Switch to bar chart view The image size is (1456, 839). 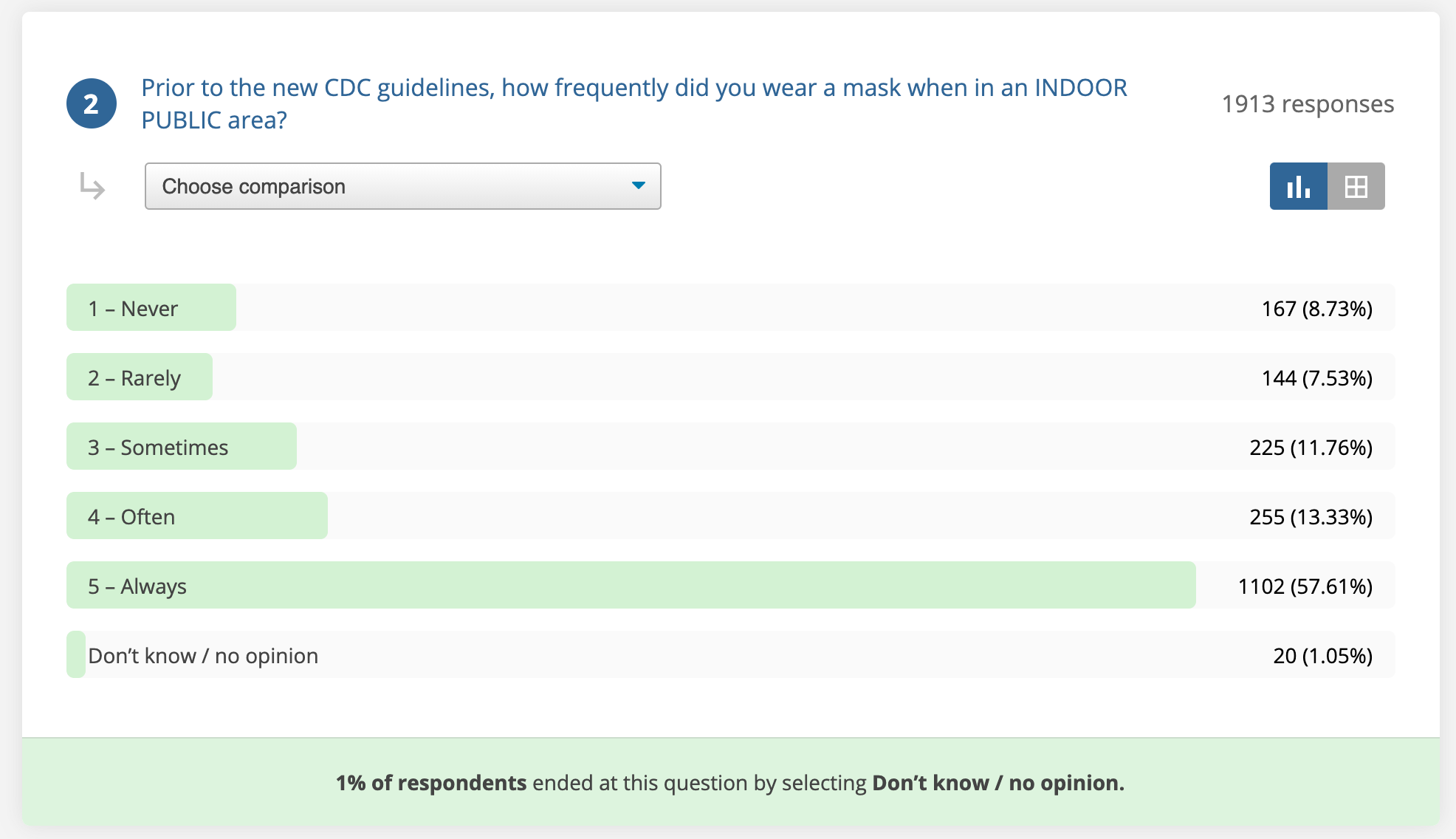click(x=1298, y=186)
